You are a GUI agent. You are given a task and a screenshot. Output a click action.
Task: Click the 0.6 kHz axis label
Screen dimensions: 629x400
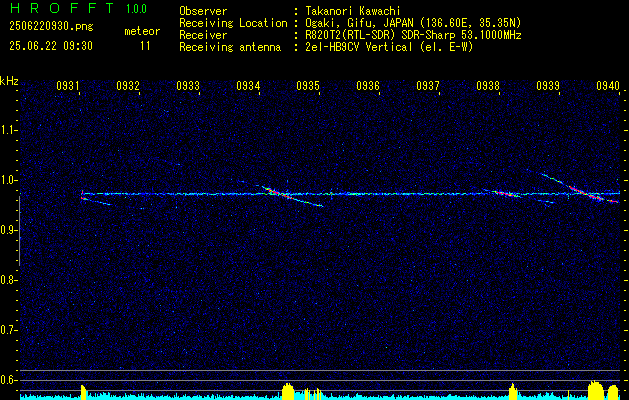(x=8, y=380)
